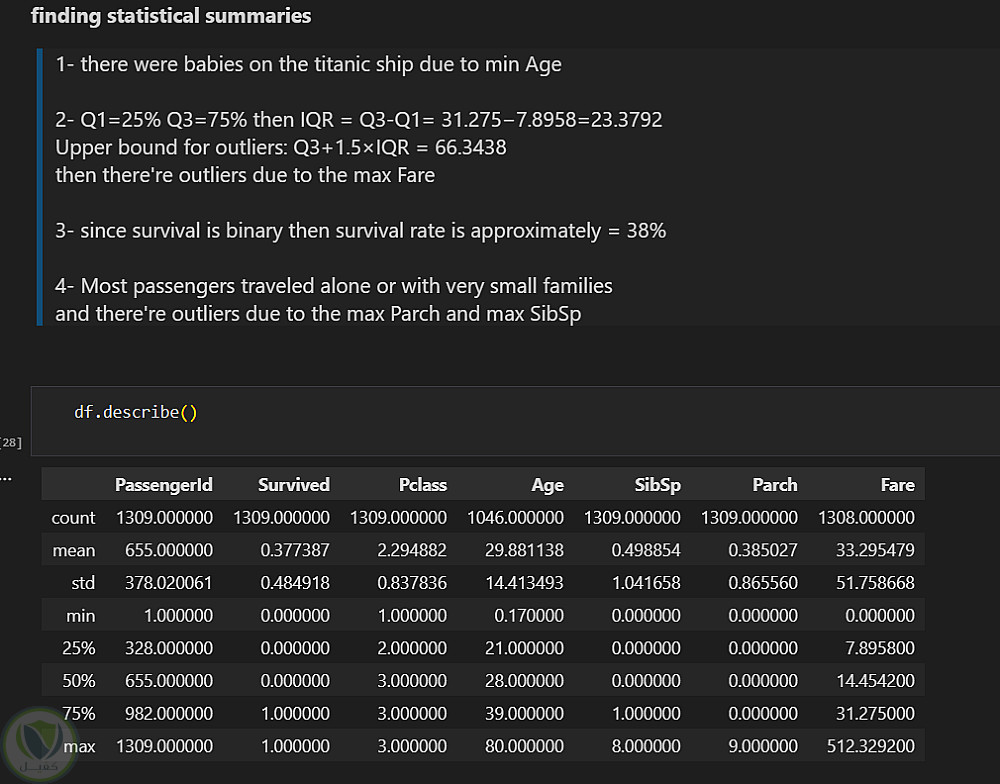Click the Parch column header

pos(775,485)
